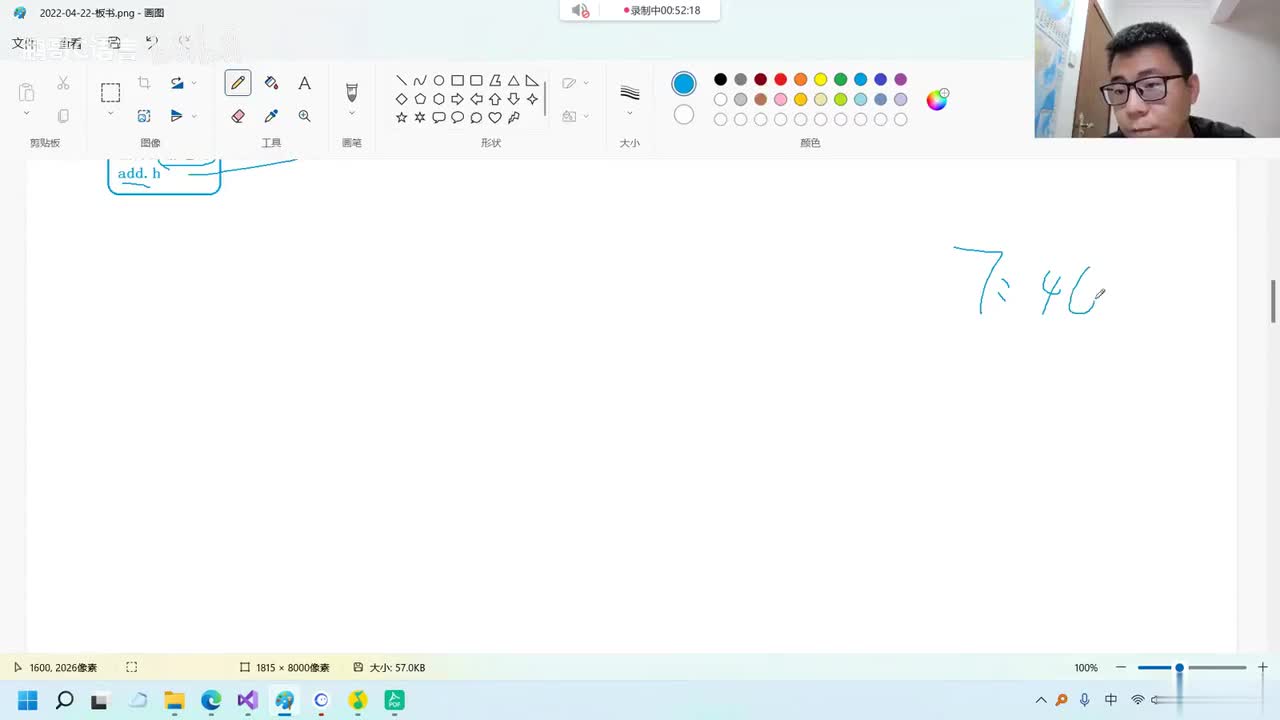This screenshot has width=1280, height=720.
Task: Open the 文件 menu
Action: (x=23, y=43)
